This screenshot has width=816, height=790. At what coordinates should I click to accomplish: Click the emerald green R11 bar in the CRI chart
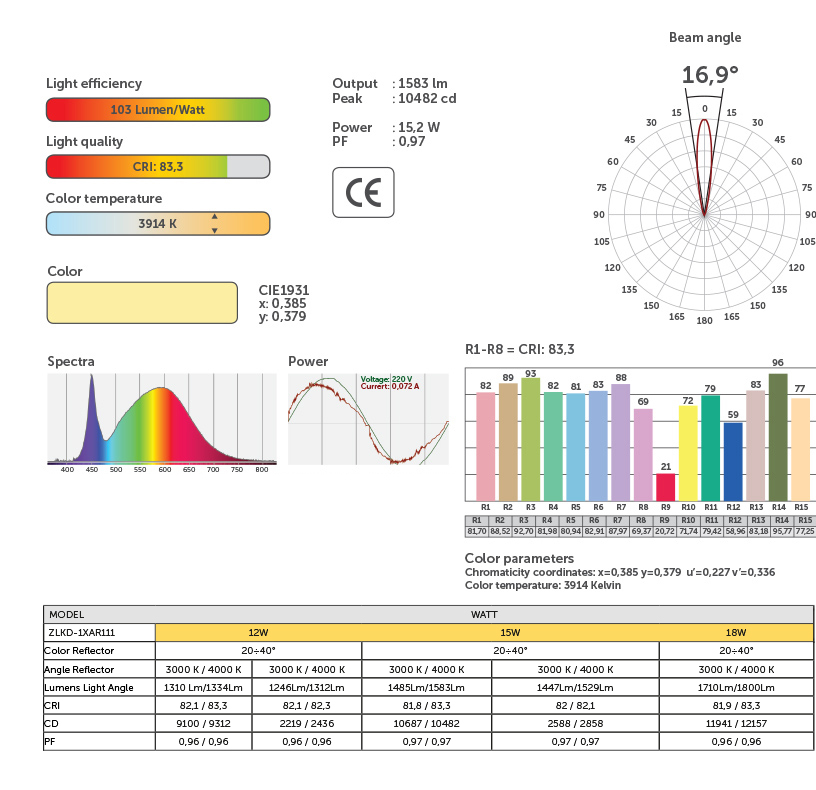pos(711,448)
